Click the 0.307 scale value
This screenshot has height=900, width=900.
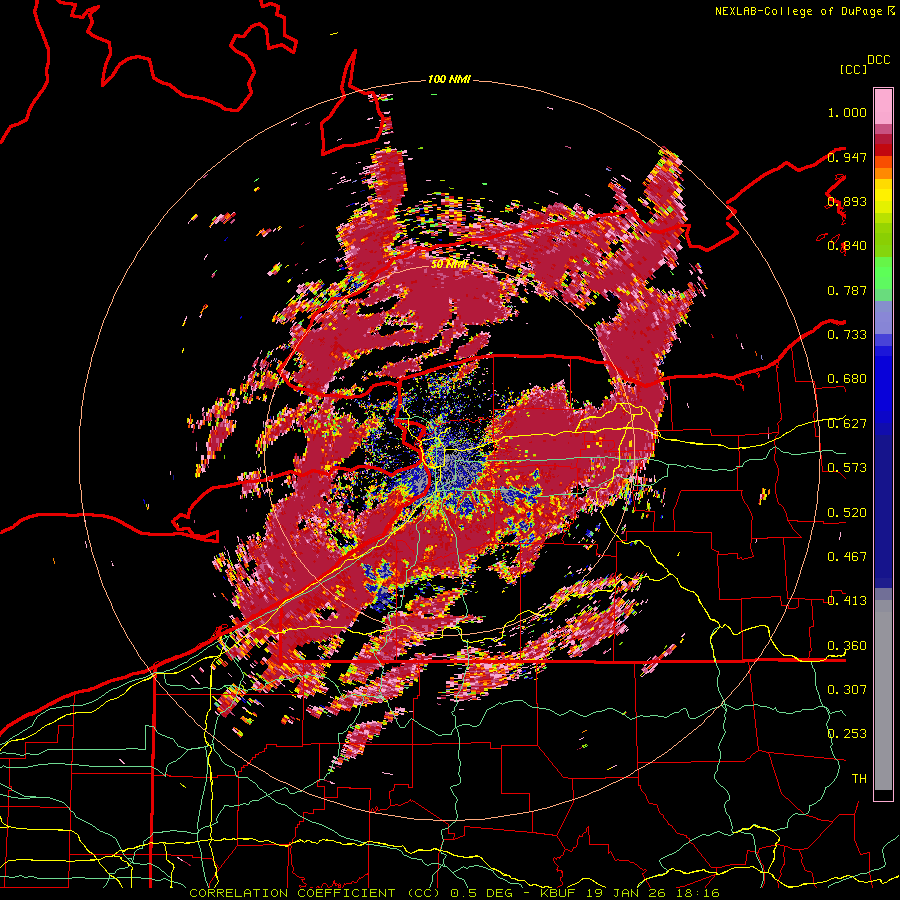847,690
